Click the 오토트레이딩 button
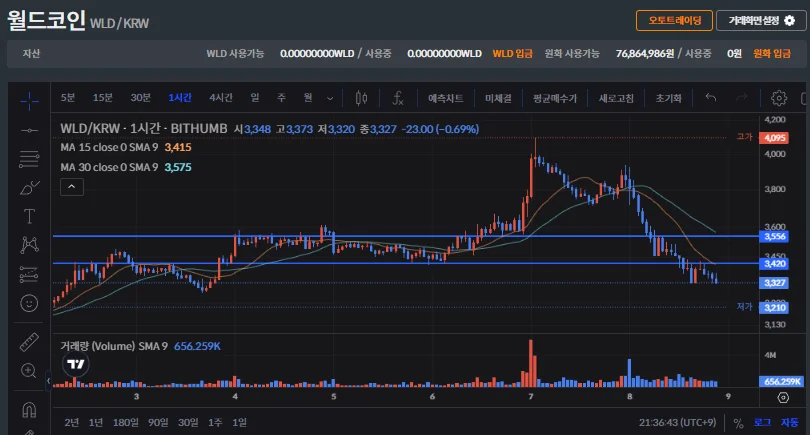Viewport: 810px width, 435px height. coord(674,21)
